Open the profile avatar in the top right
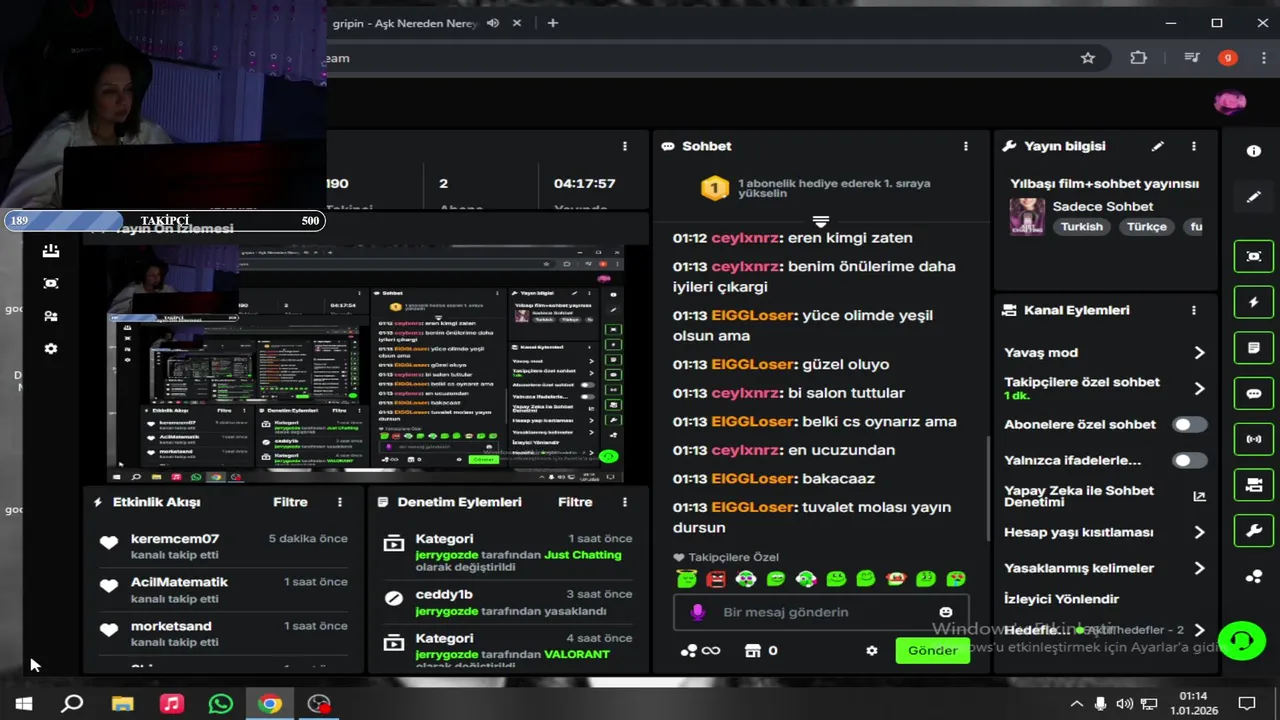 pyautogui.click(x=1229, y=102)
